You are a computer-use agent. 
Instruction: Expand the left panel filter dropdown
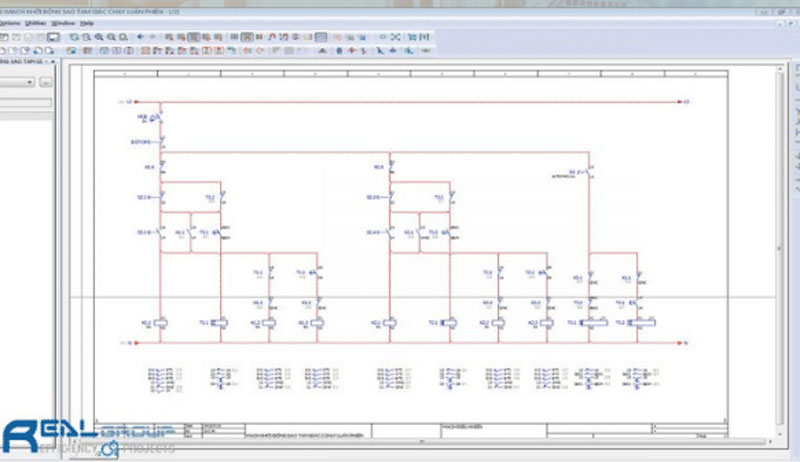pos(30,82)
